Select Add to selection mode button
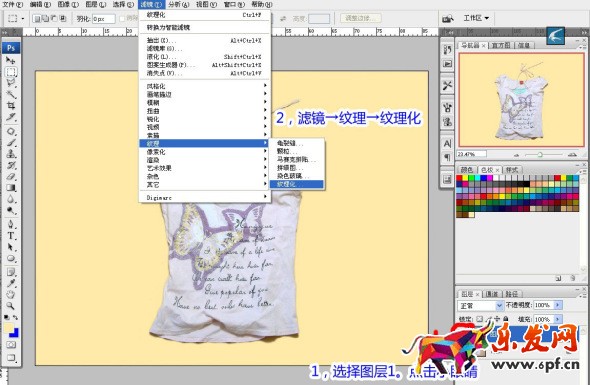This screenshot has width=590, height=385. click(x=46, y=18)
